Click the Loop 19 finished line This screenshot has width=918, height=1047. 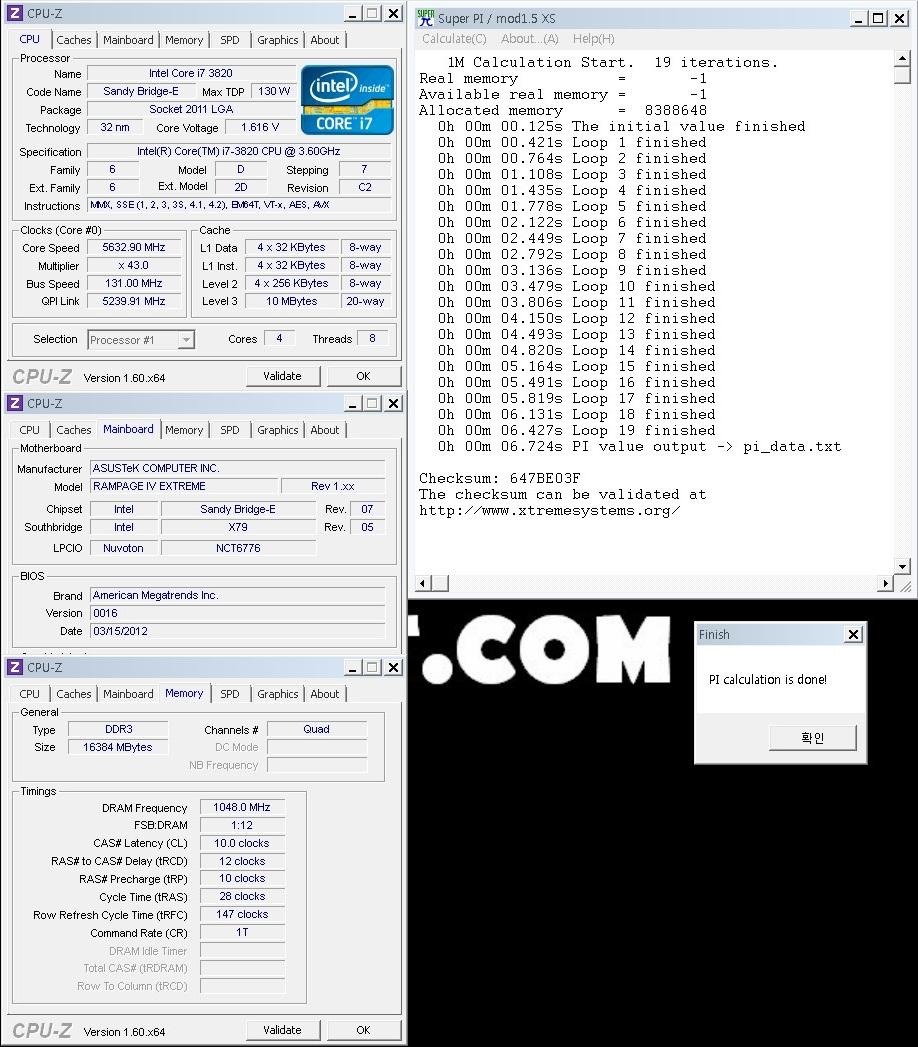click(x=577, y=430)
